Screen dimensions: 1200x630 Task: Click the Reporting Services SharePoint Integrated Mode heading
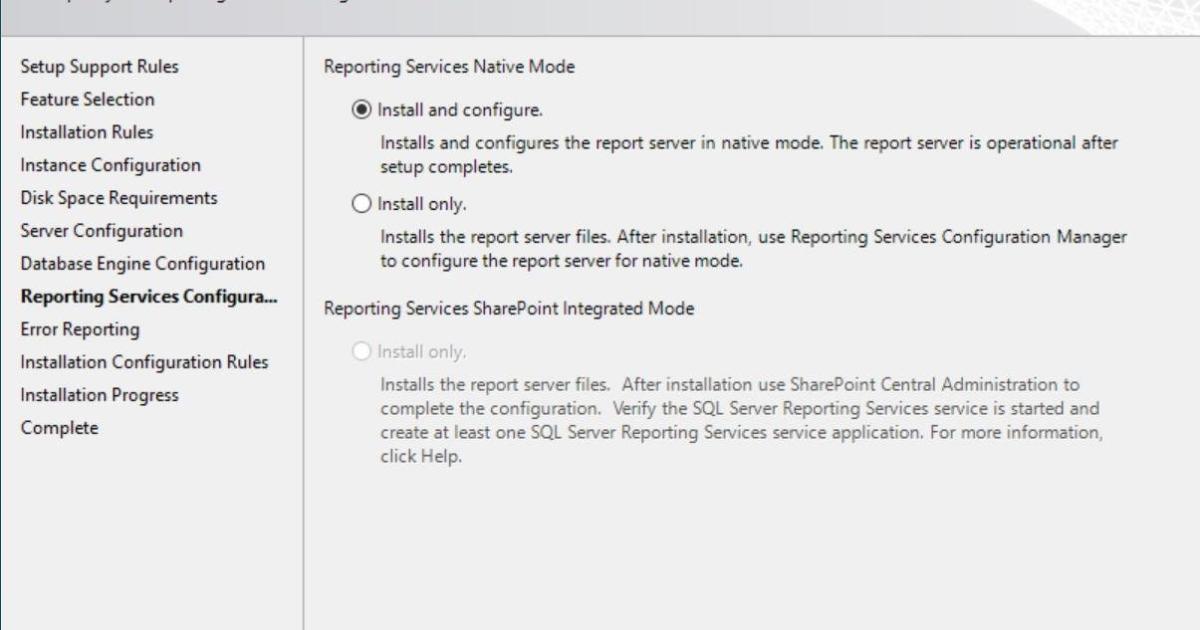tap(509, 309)
